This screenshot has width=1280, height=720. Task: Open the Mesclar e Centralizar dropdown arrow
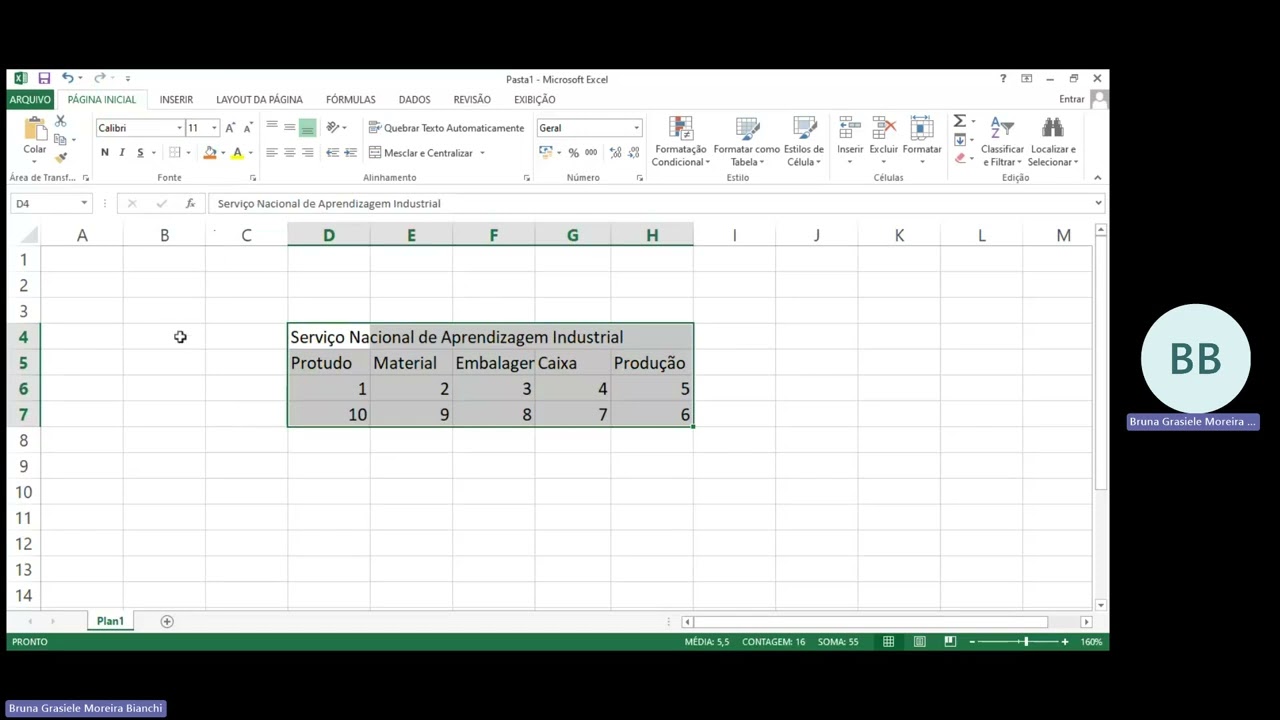(x=482, y=153)
